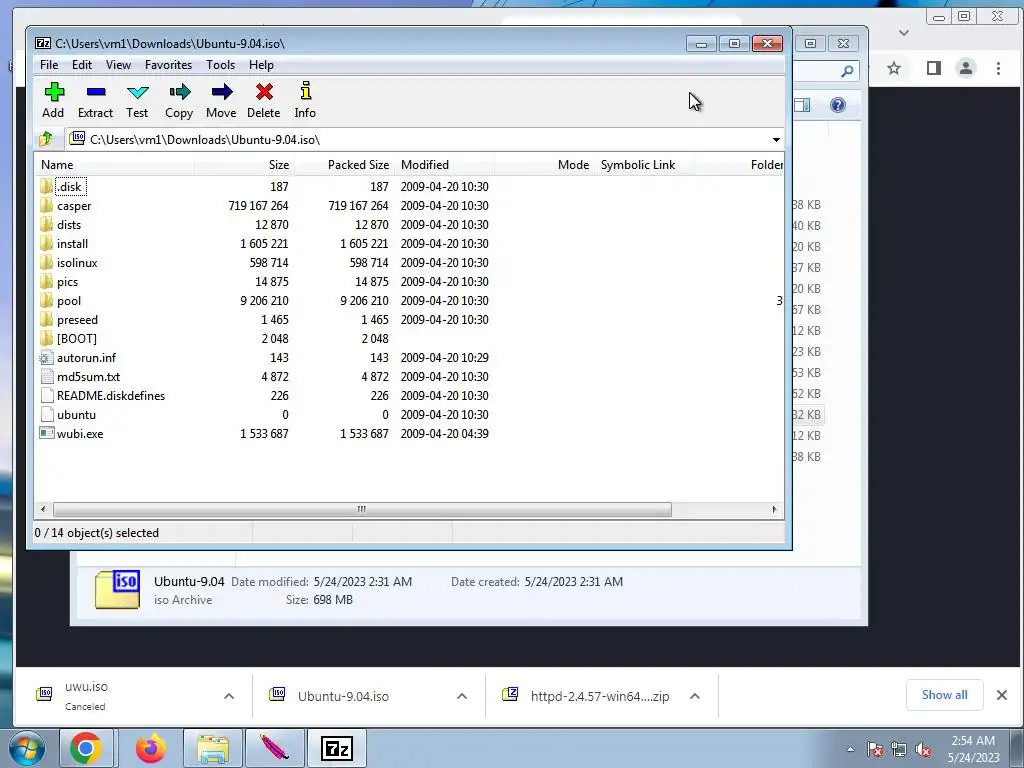The width and height of the screenshot is (1024, 768).
Task: Expand the address path dropdown
Action: tap(776, 140)
